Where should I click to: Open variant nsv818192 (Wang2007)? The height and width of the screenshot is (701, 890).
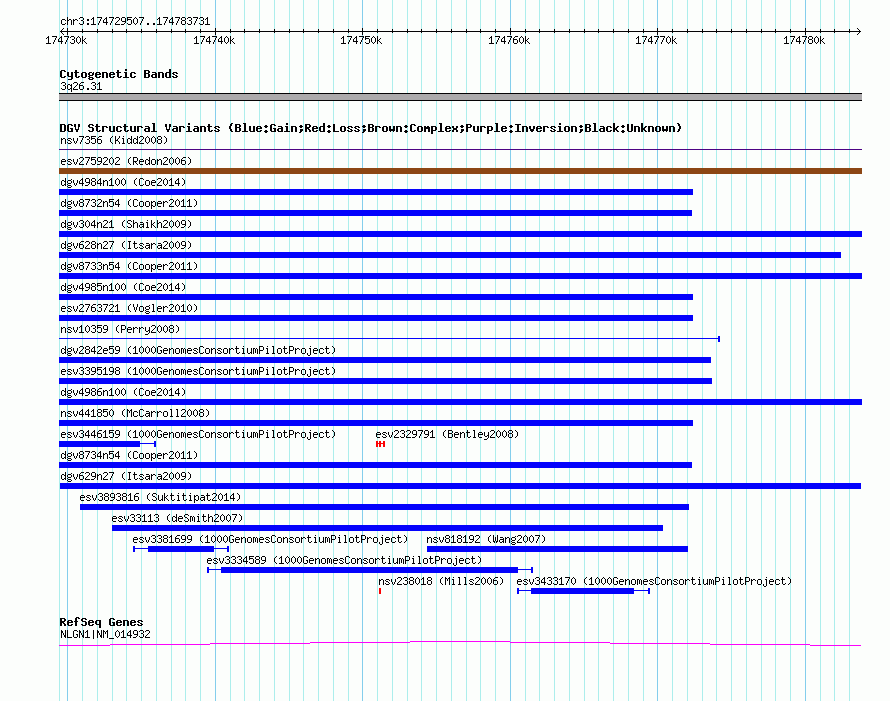(x=486, y=539)
